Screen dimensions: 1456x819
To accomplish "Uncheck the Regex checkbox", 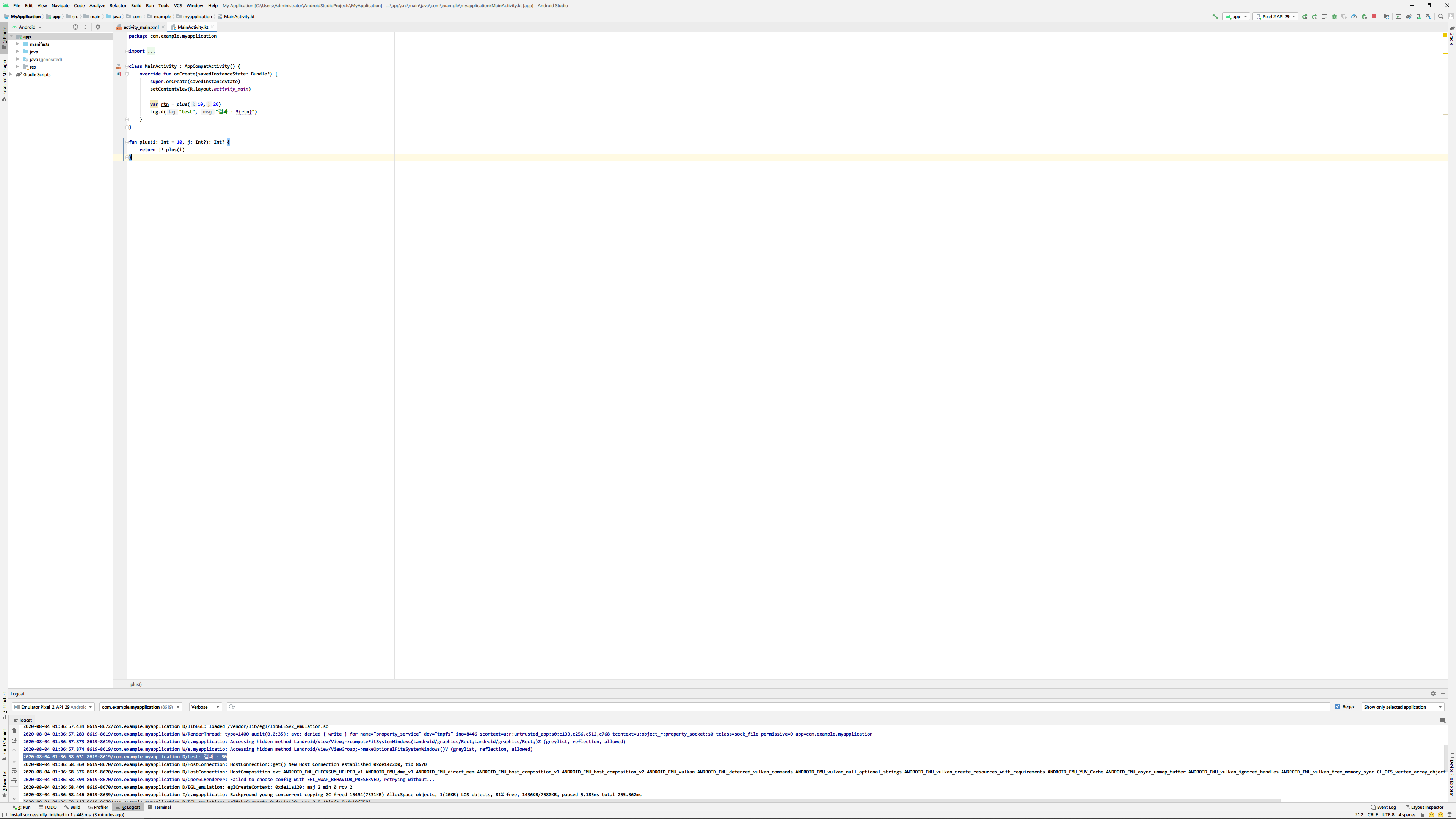I will 1338,706.
